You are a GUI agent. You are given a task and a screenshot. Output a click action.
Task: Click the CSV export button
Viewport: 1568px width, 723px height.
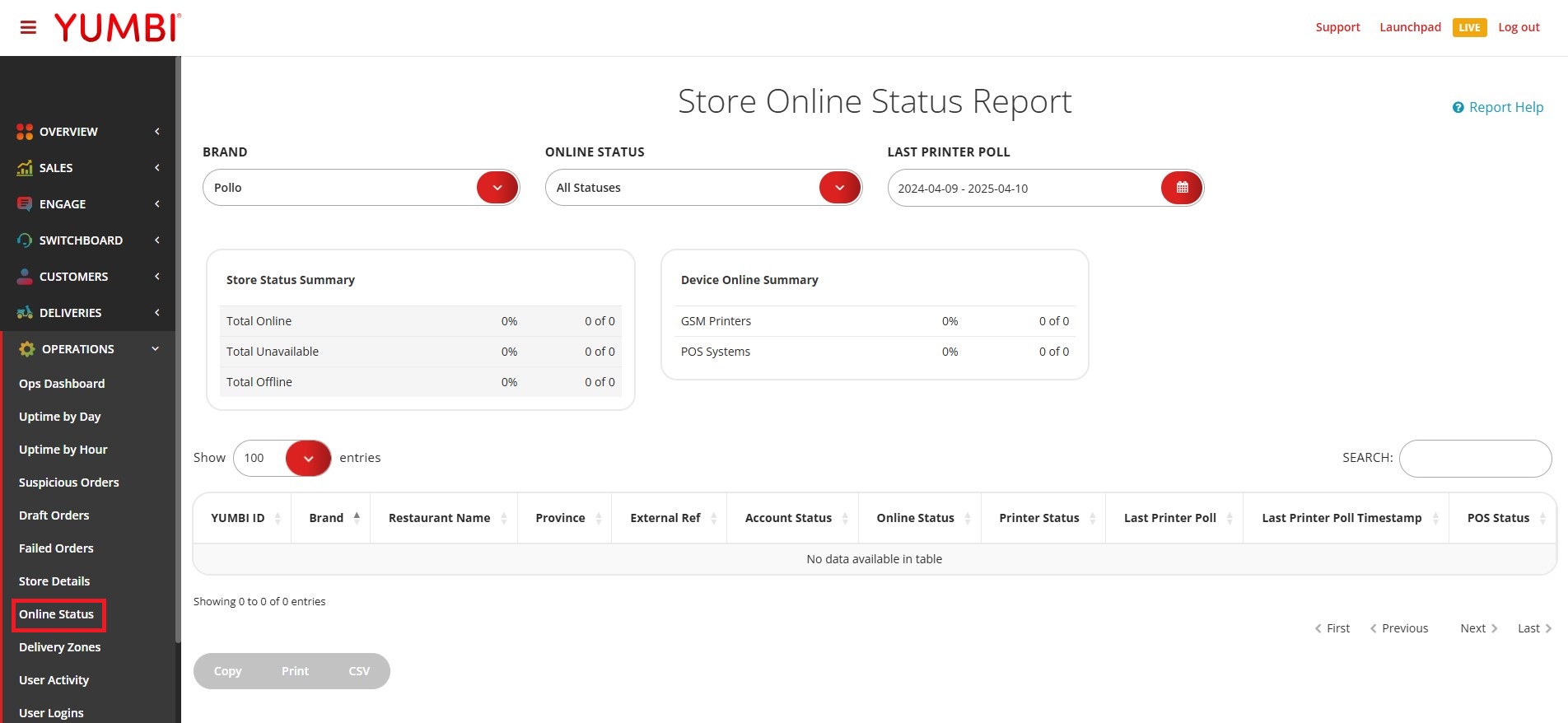click(359, 671)
